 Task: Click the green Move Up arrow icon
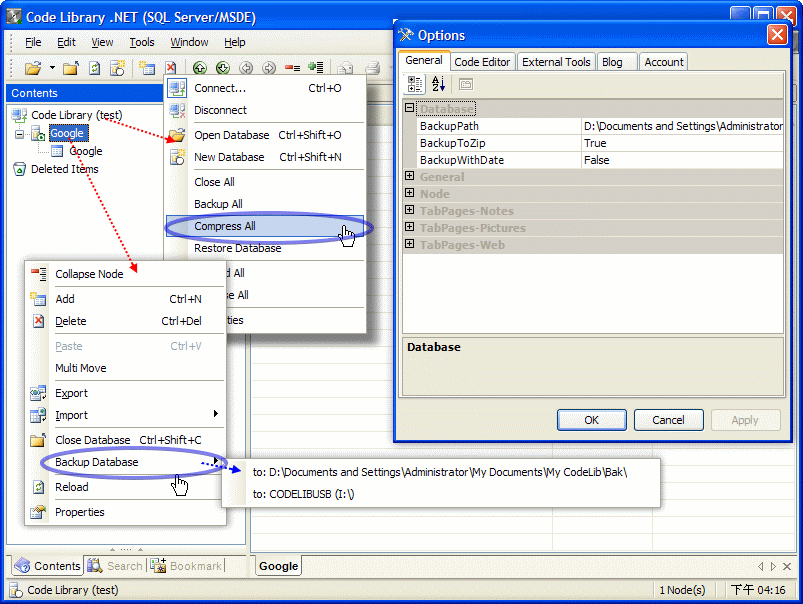(x=200, y=68)
